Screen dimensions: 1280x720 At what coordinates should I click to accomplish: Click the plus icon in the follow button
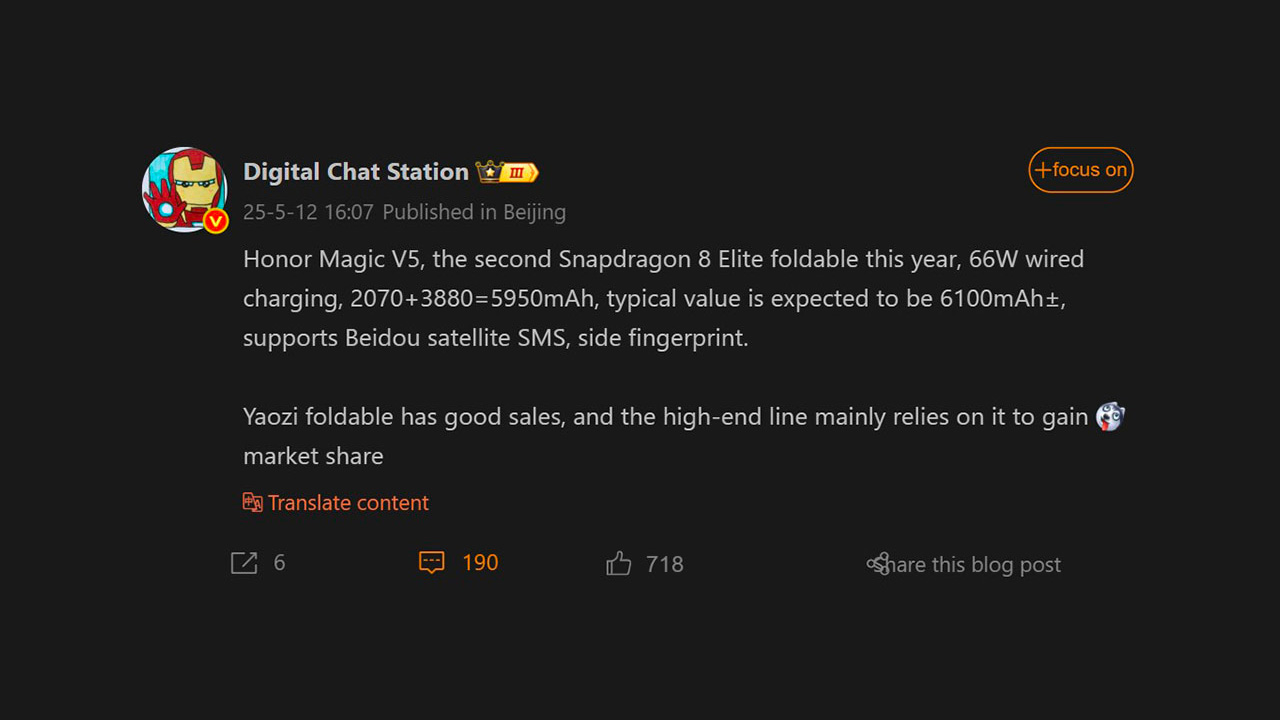click(x=1043, y=170)
